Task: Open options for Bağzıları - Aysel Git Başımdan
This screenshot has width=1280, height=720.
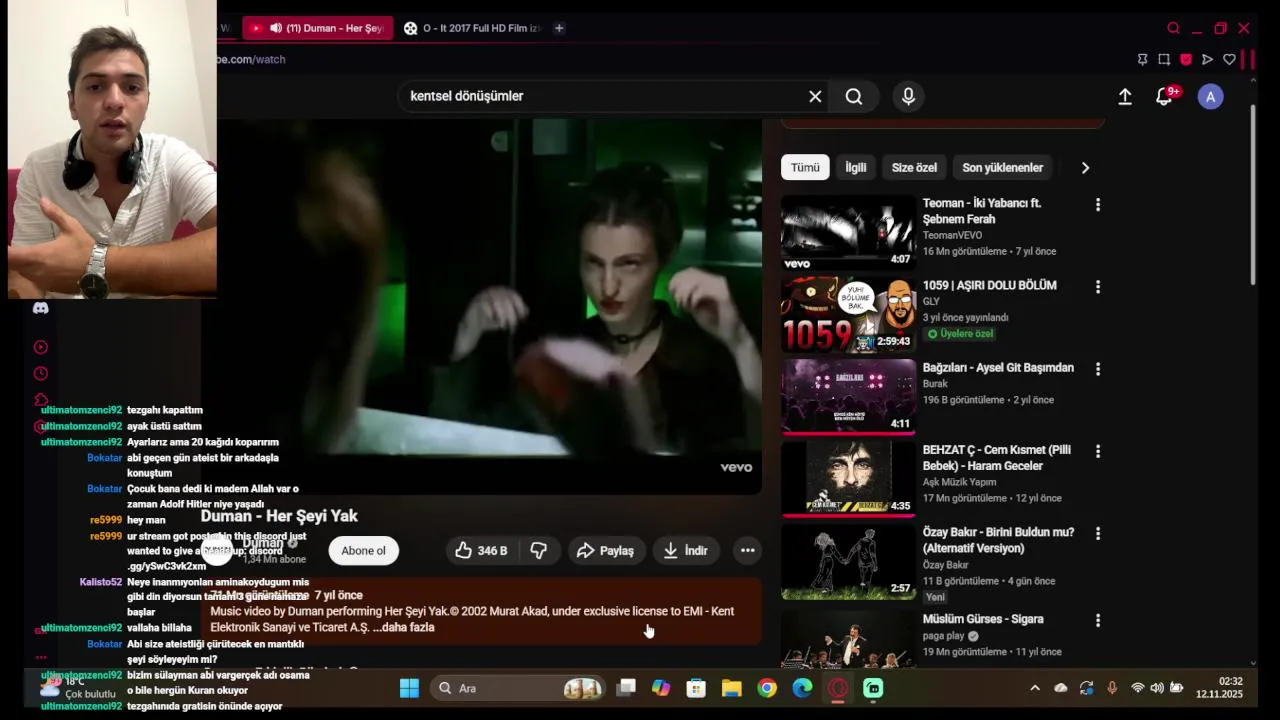Action: pyautogui.click(x=1097, y=369)
